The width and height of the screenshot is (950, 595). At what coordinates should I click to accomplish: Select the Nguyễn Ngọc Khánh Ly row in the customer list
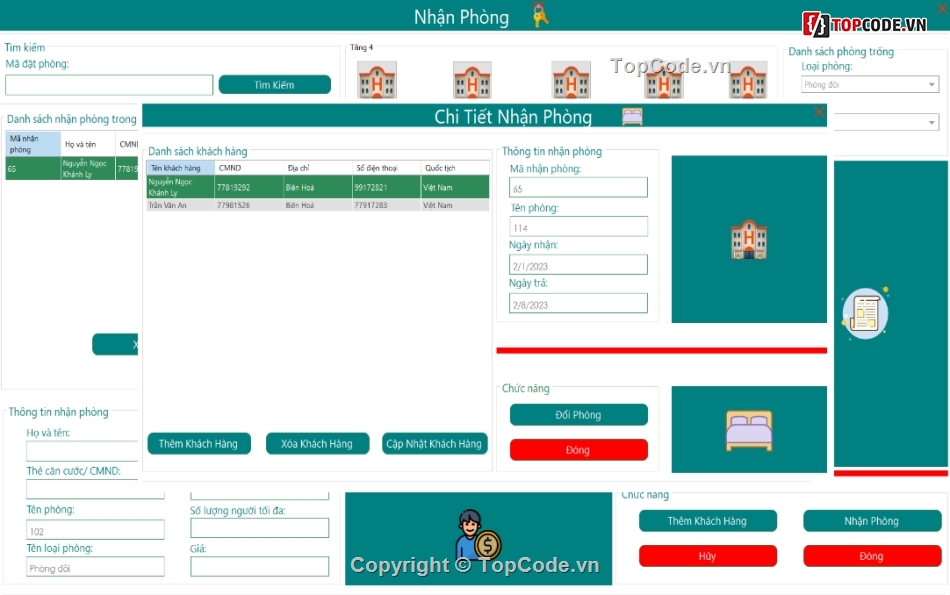tap(317, 187)
